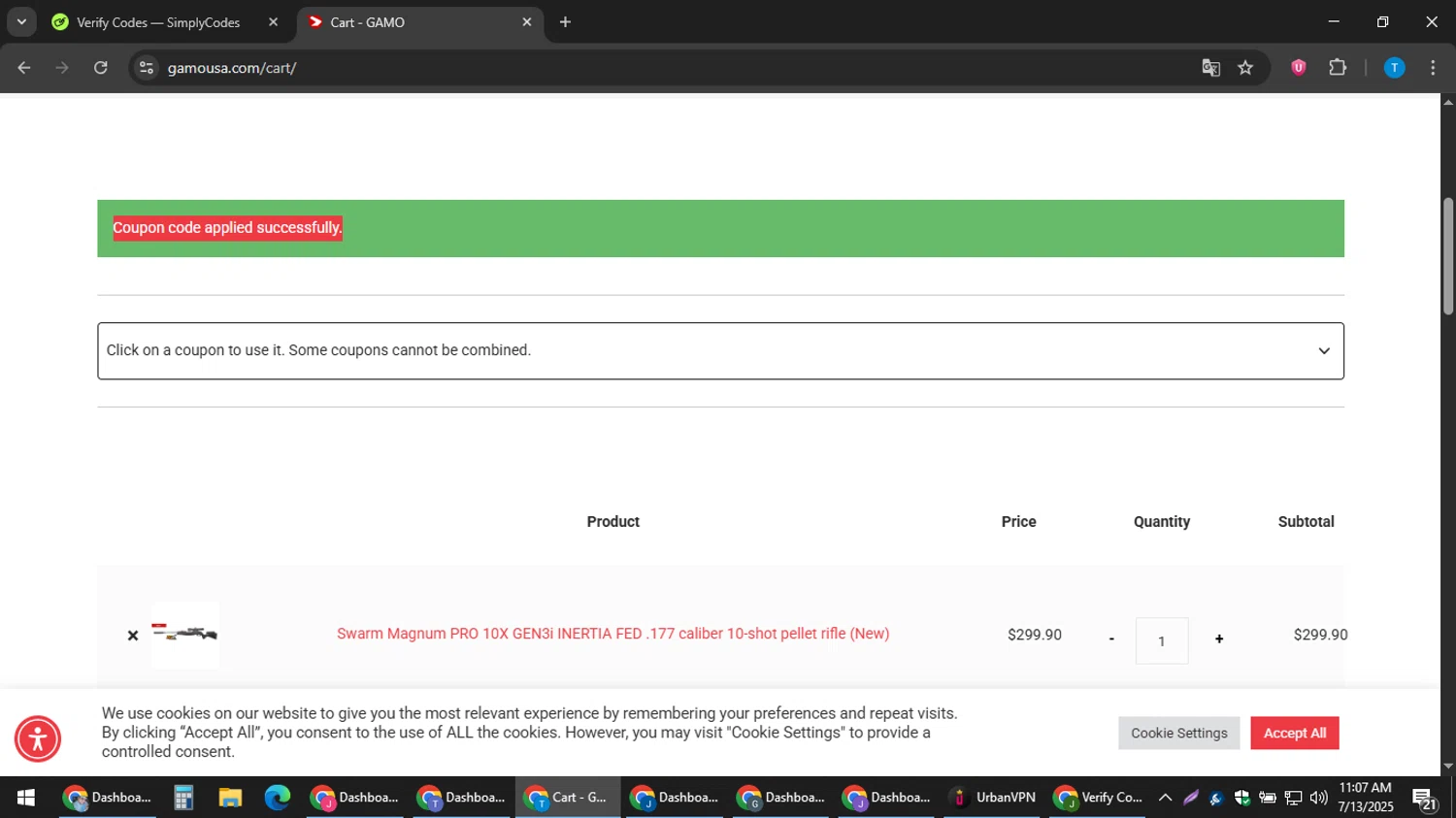Image resolution: width=1456 pixels, height=818 pixels.
Task: Open the Extensions puzzle icon
Action: (1338, 68)
